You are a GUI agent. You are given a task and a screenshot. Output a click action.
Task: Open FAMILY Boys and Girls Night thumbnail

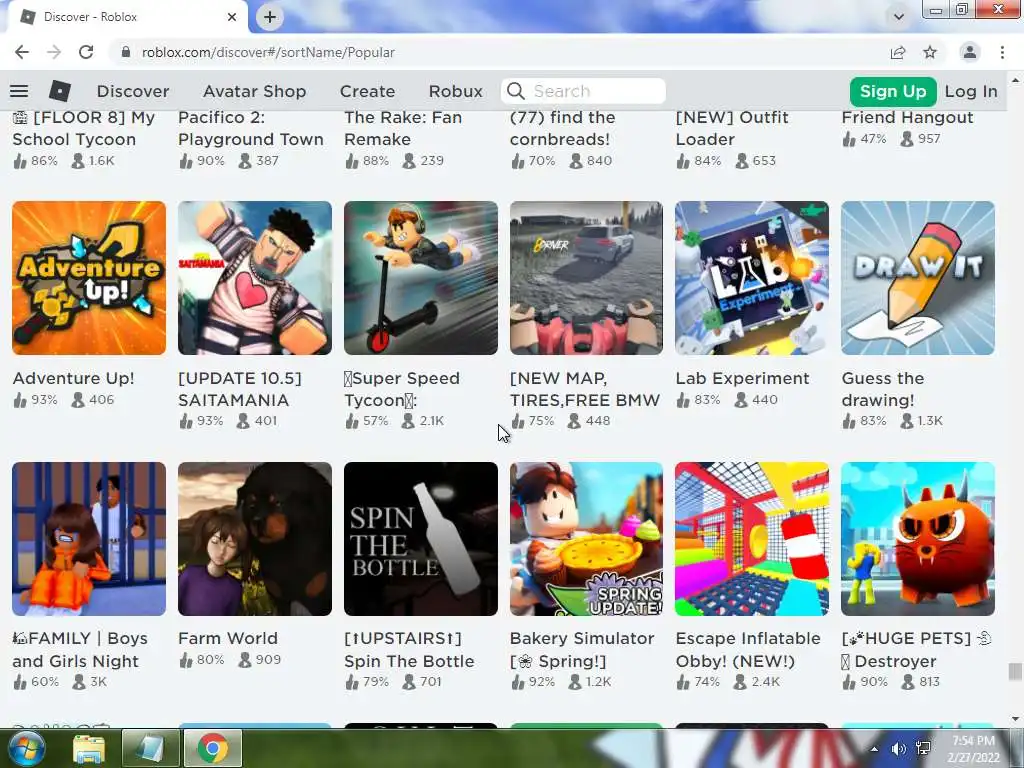click(89, 539)
